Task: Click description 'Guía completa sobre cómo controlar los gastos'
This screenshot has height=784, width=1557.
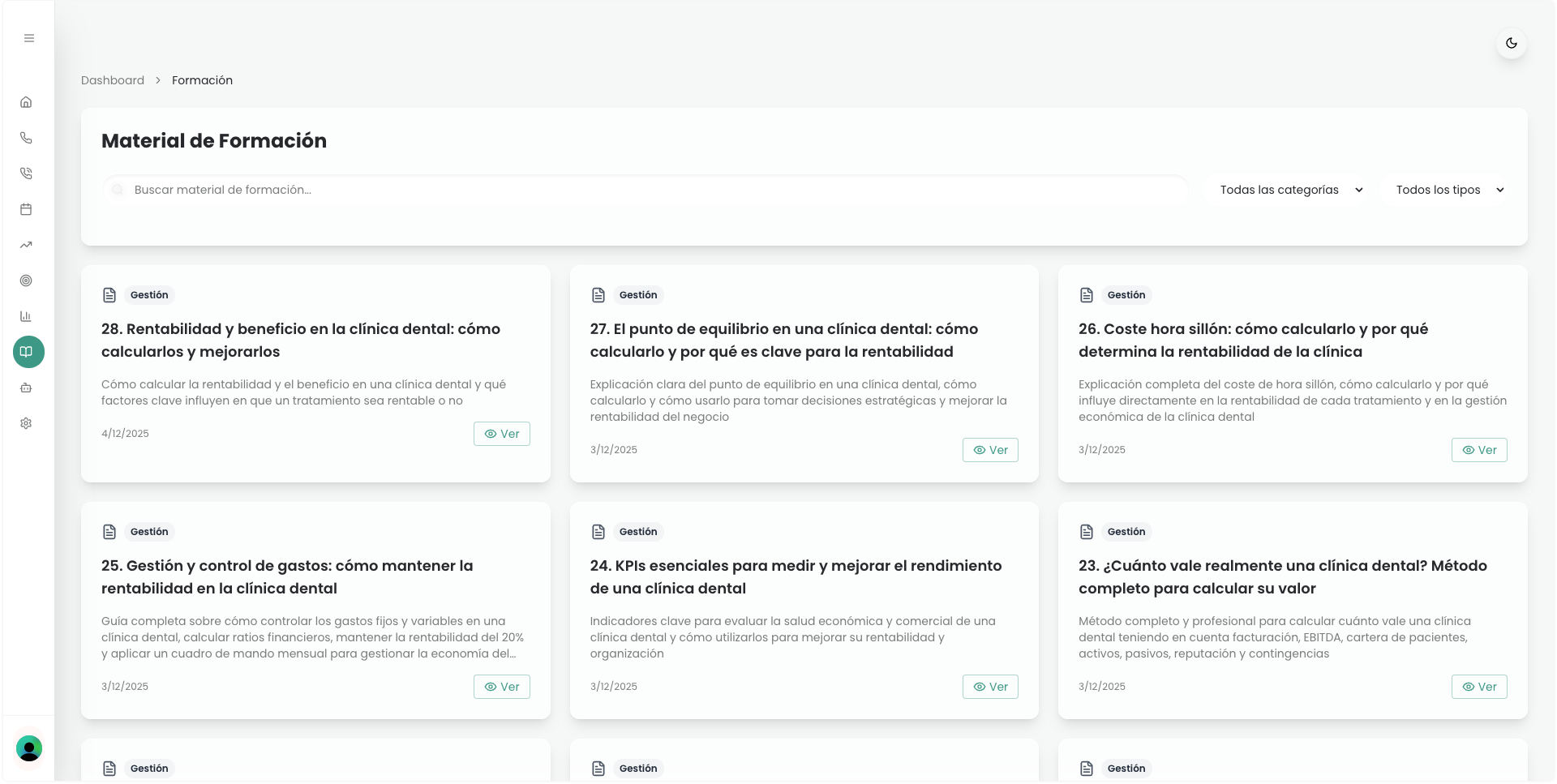Action: 312,637
